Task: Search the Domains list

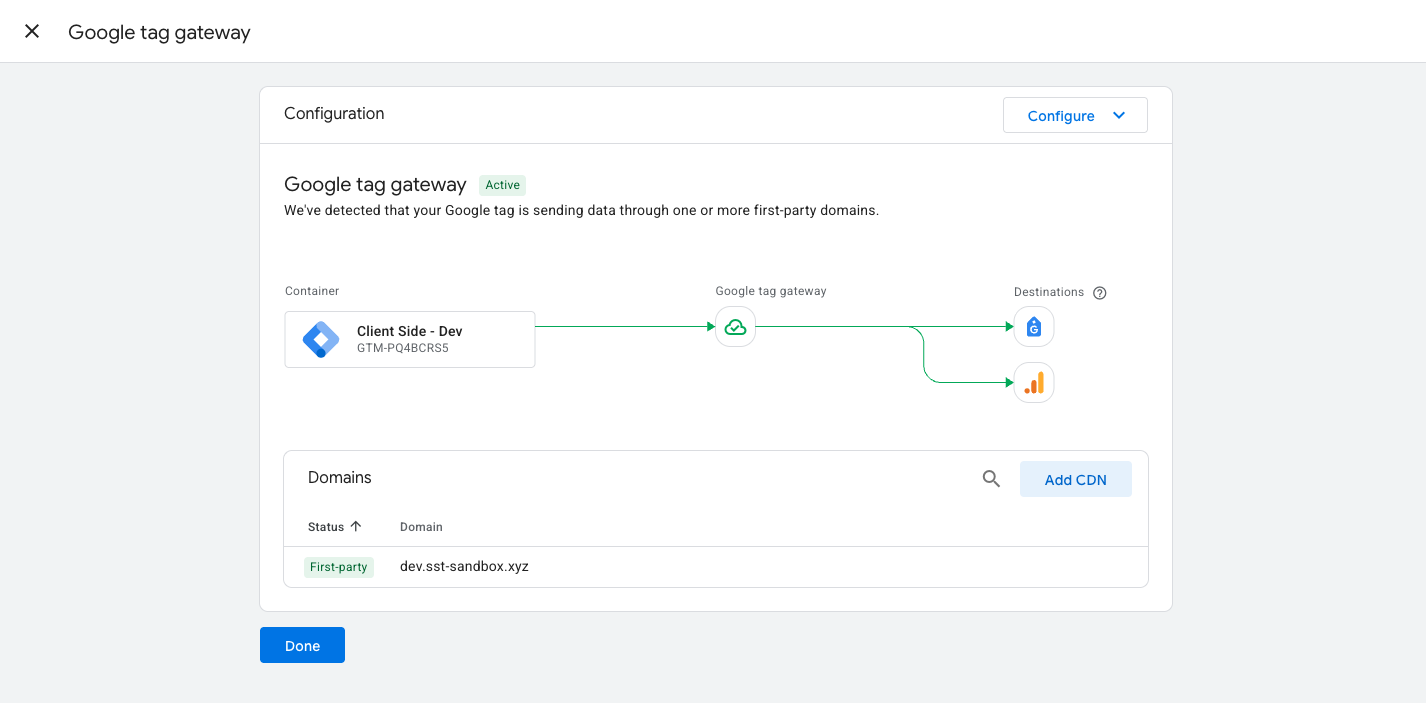Action: pyautogui.click(x=991, y=479)
